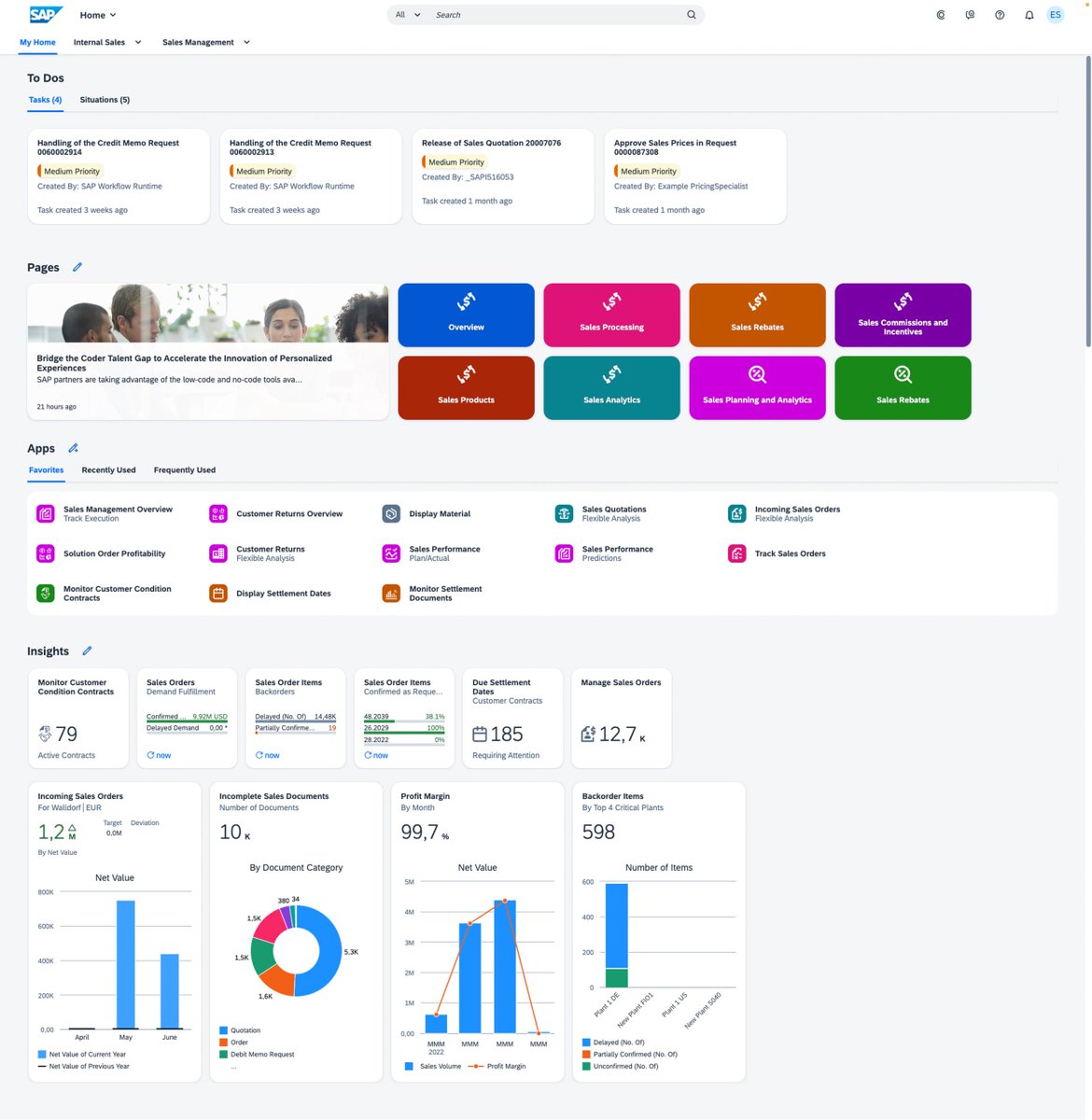The height and width of the screenshot is (1120, 1092).
Task: Click the page vertical scrollbar
Action: tap(1087, 201)
